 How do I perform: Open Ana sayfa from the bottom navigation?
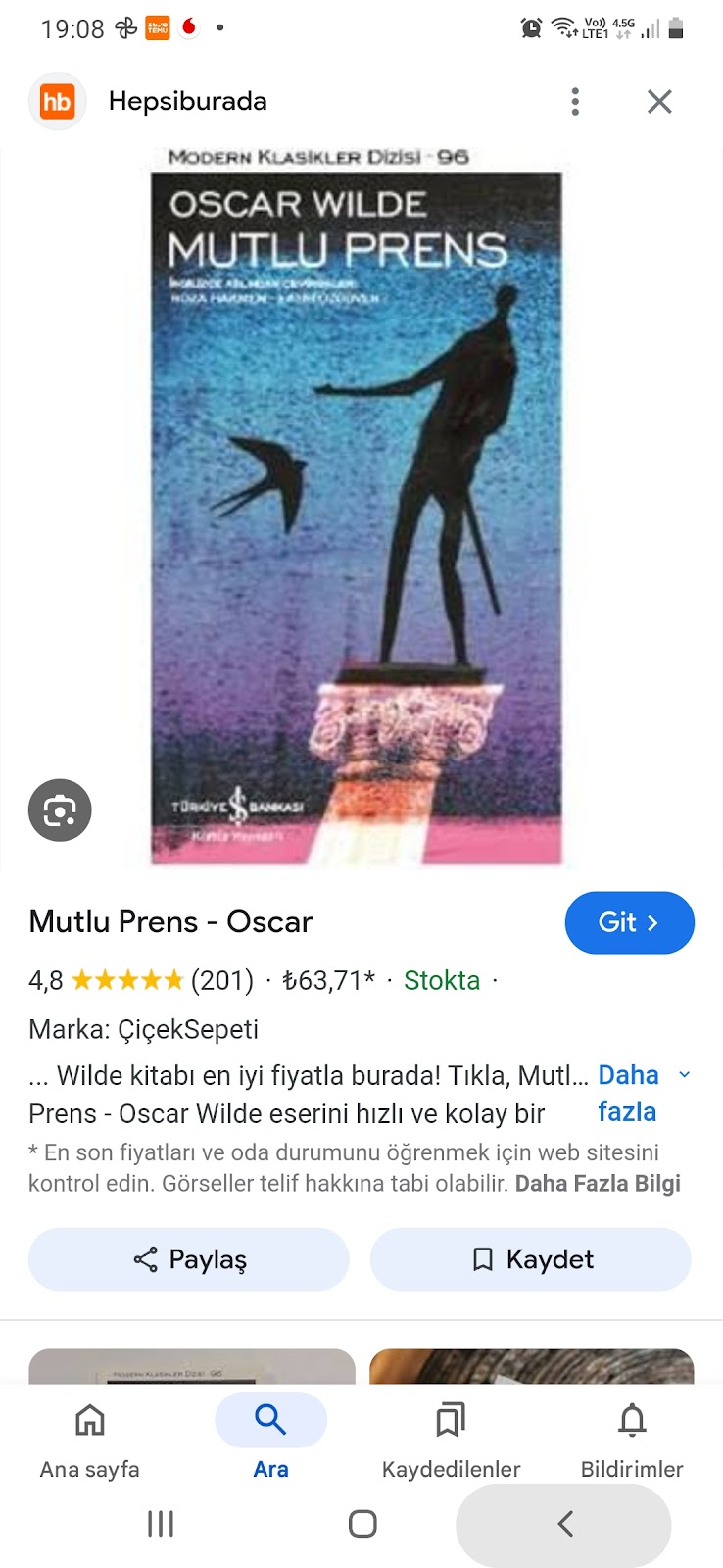(90, 1439)
